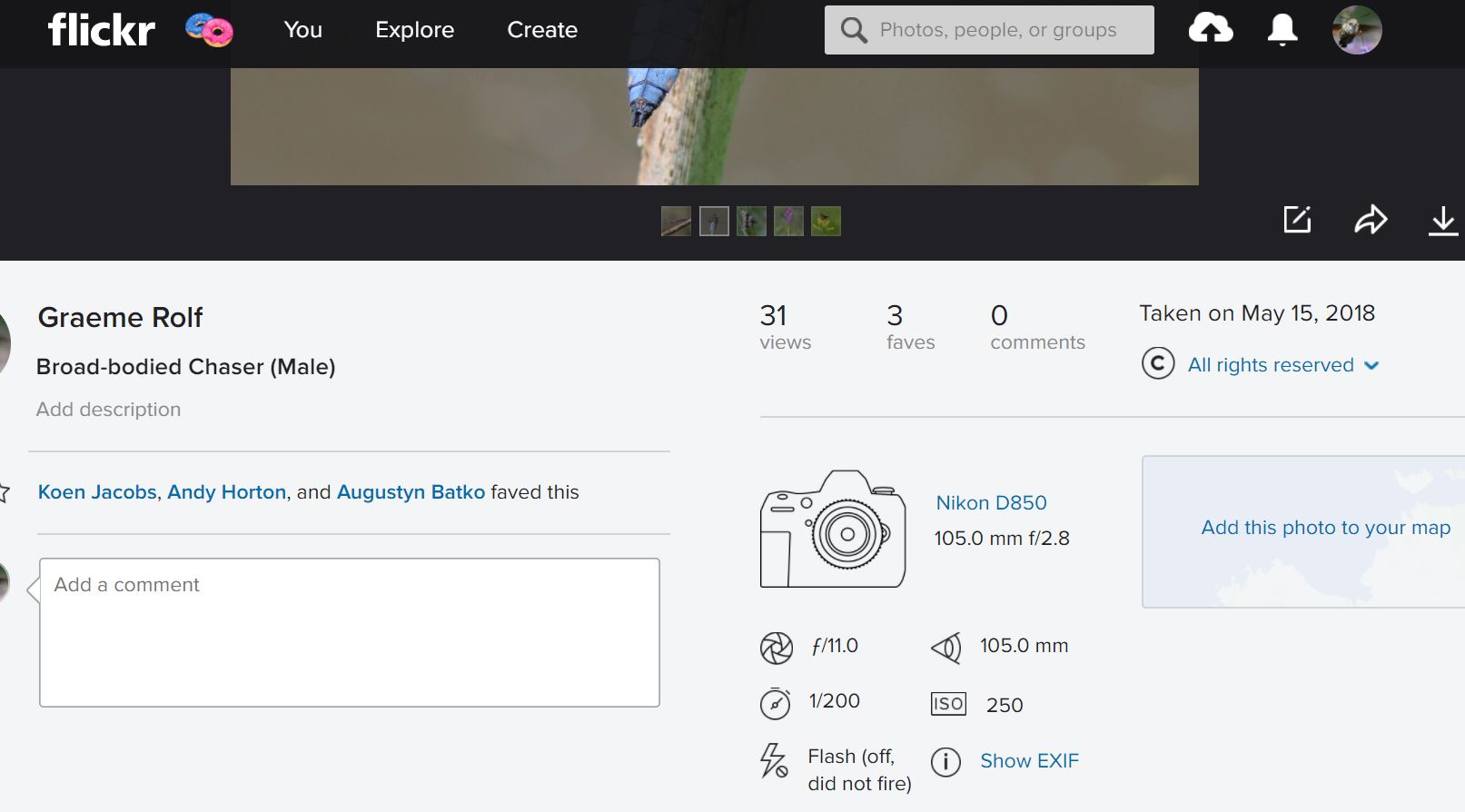
Task: Click the 105.0 mm f/2.8 lens text
Action: coord(1002,539)
